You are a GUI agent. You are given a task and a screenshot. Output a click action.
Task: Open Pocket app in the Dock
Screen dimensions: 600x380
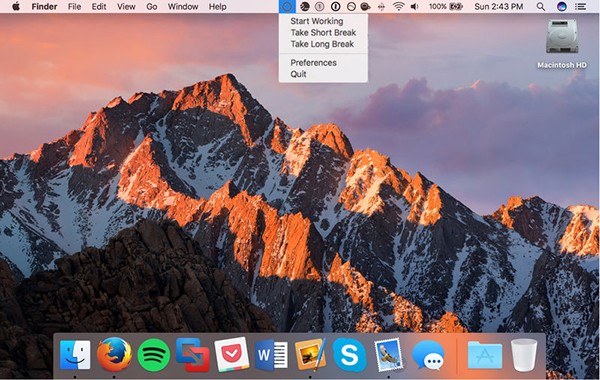tap(232, 354)
